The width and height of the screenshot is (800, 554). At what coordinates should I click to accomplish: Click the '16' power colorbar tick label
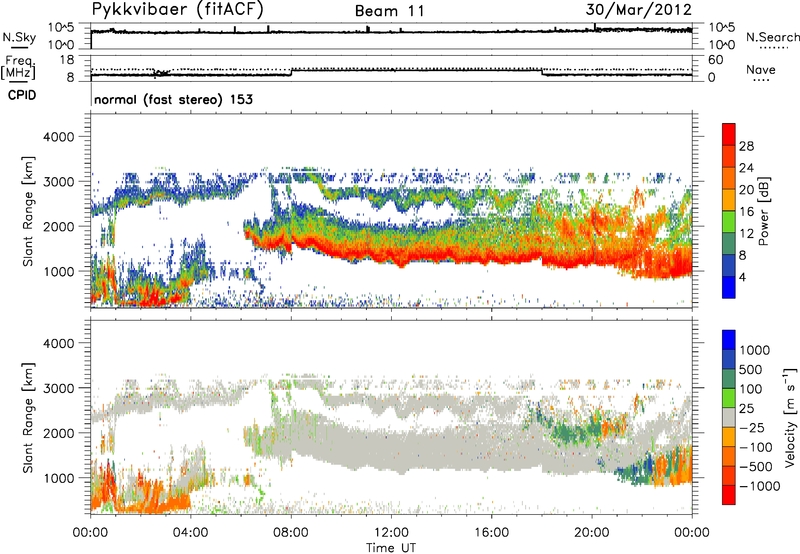point(746,212)
